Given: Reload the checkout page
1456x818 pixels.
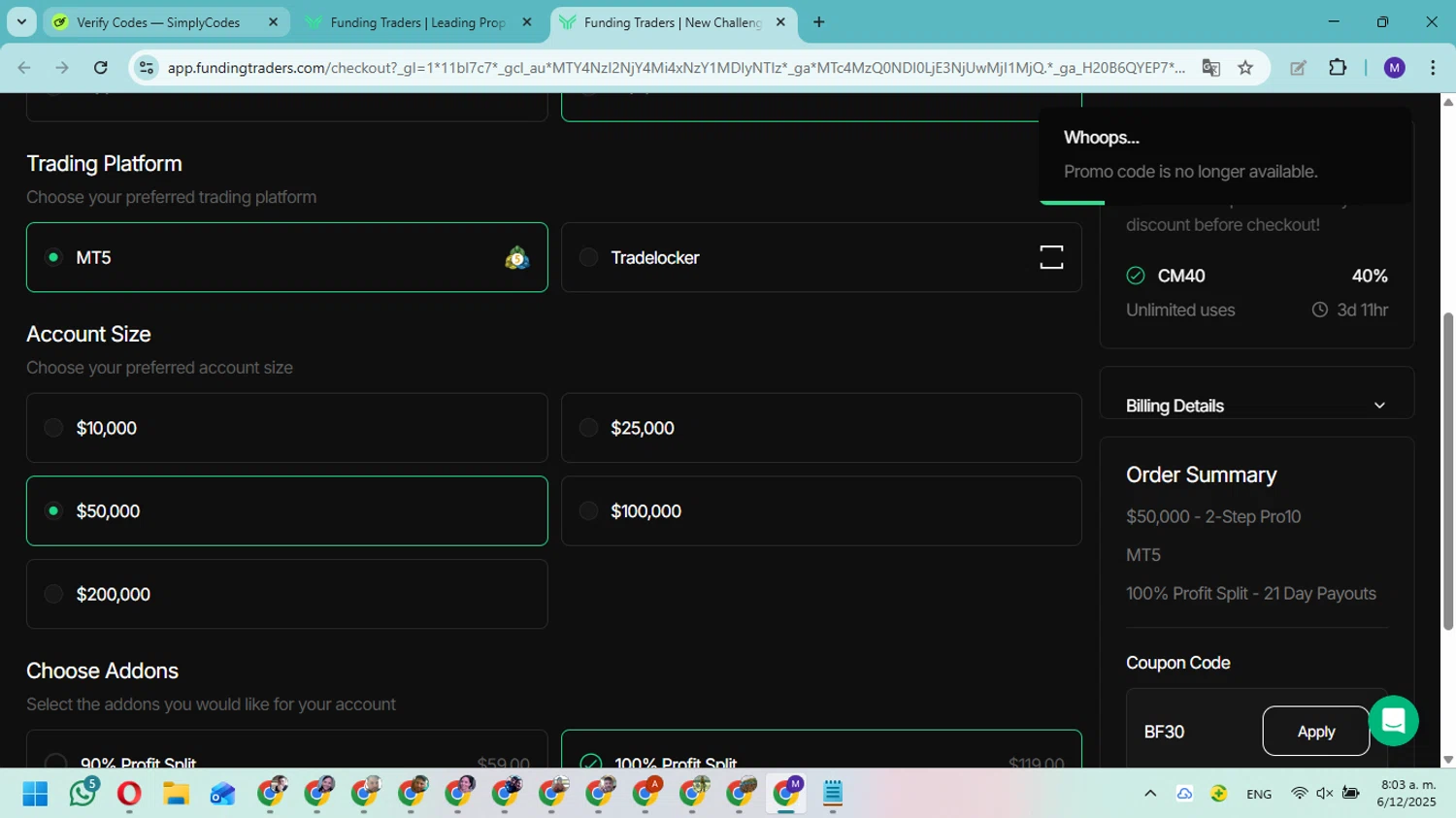Looking at the screenshot, I should 101,68.
